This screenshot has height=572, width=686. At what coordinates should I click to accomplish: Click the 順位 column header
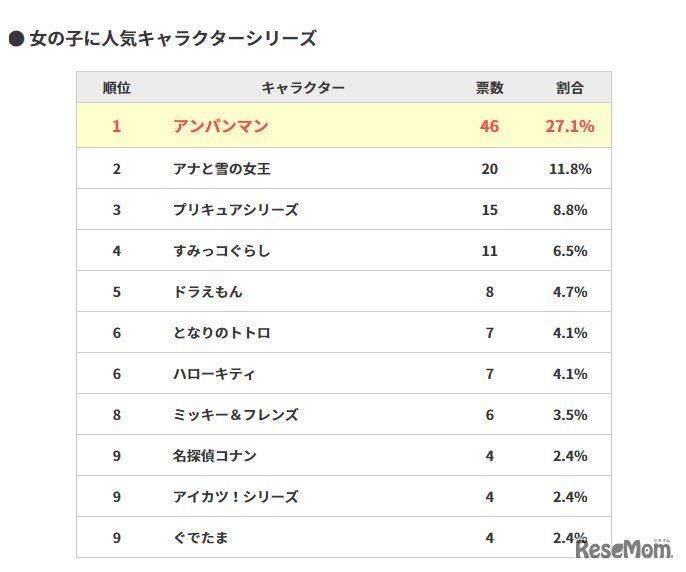coord(116,88)
